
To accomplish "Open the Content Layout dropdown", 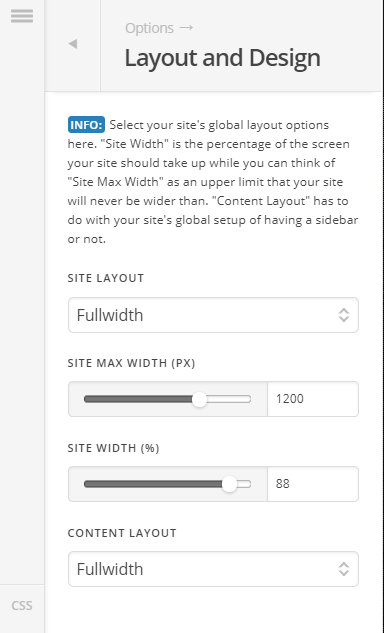I will 213,569.
